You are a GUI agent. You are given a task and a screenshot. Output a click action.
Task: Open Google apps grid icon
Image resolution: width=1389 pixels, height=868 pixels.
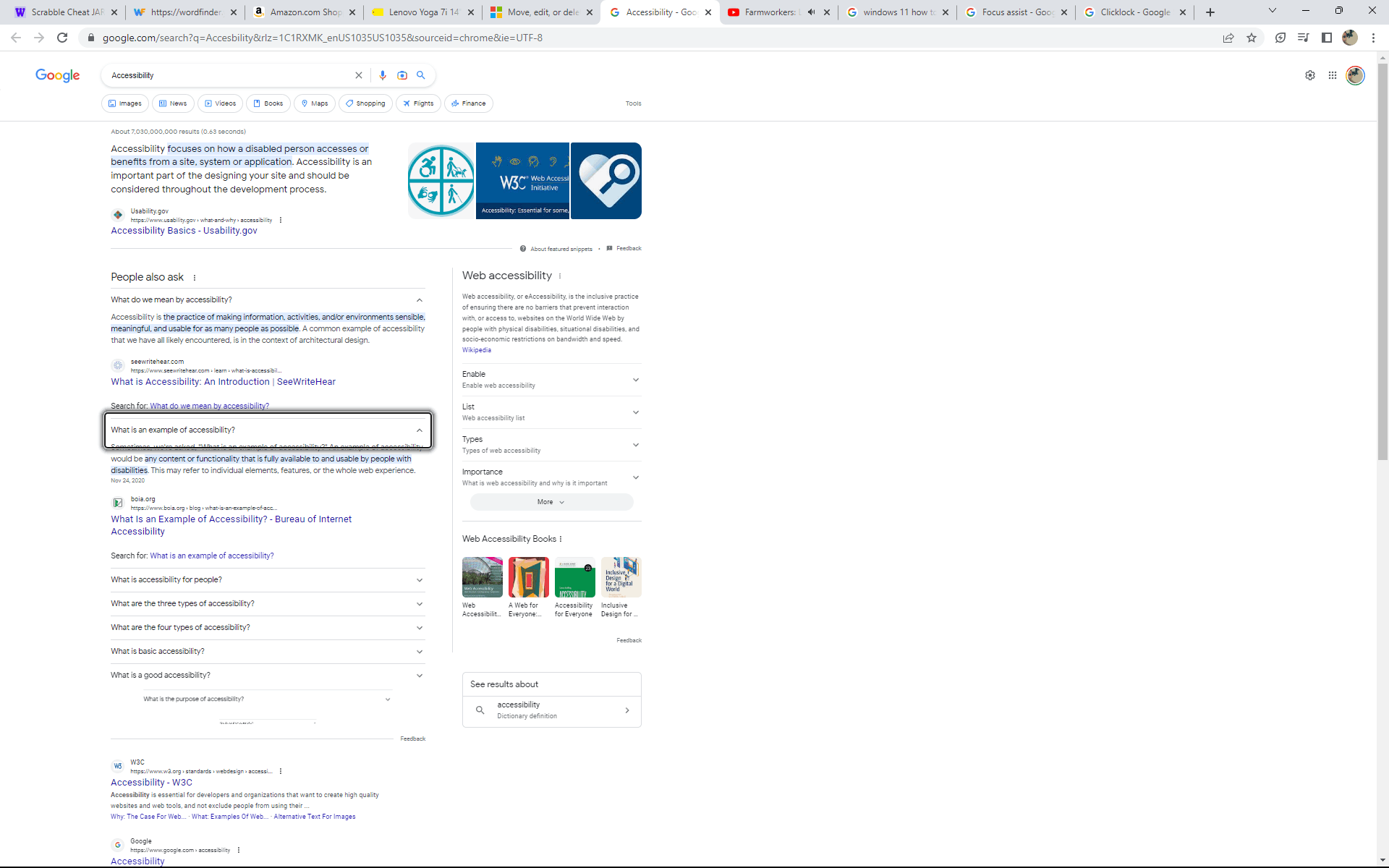click(x=1332, y=75)
